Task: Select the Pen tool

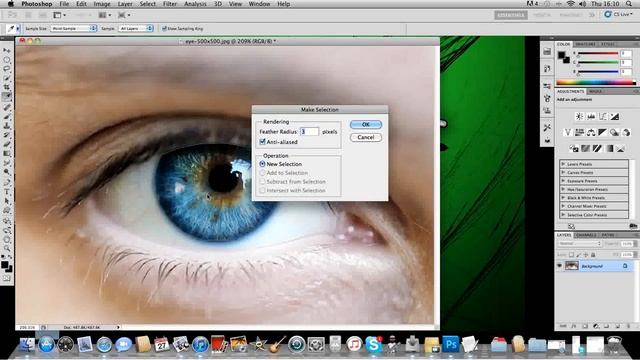Action: (x=7, y=182)
